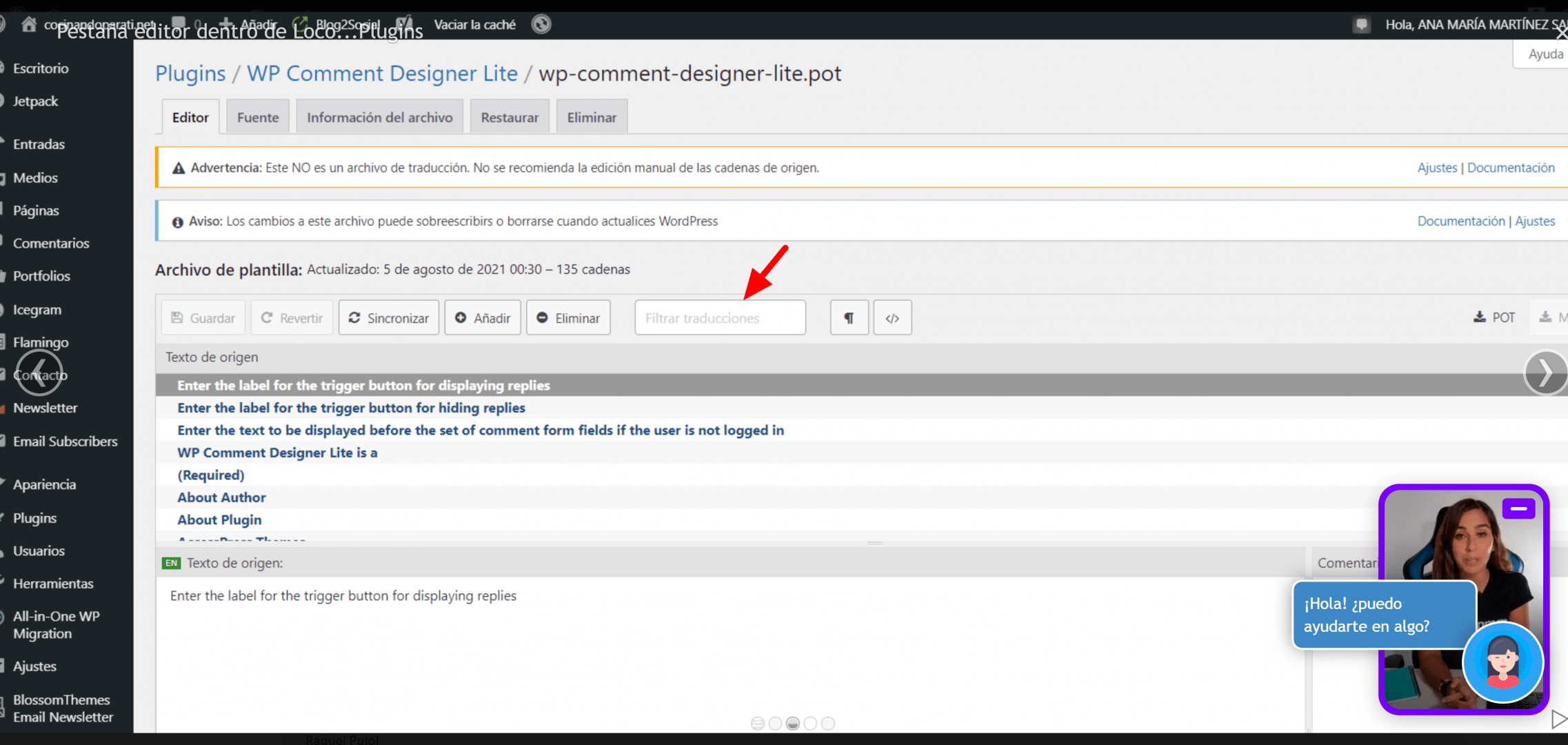Switch to the Editor tab
Screen dimensions: 1568x745
pos(190,117)
